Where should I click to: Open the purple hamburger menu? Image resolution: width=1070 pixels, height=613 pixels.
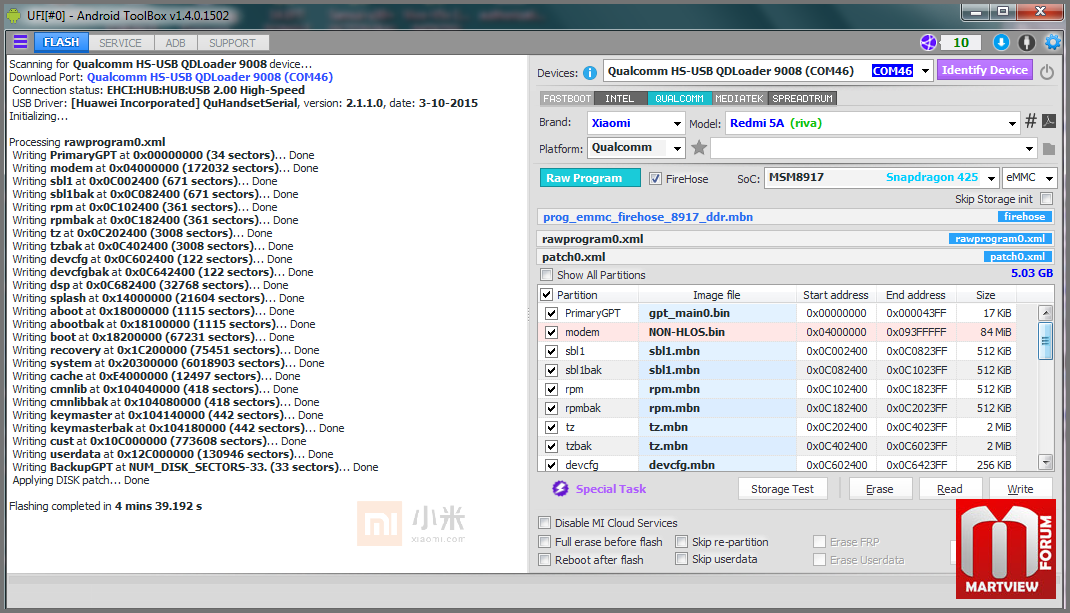pos(20,42)
